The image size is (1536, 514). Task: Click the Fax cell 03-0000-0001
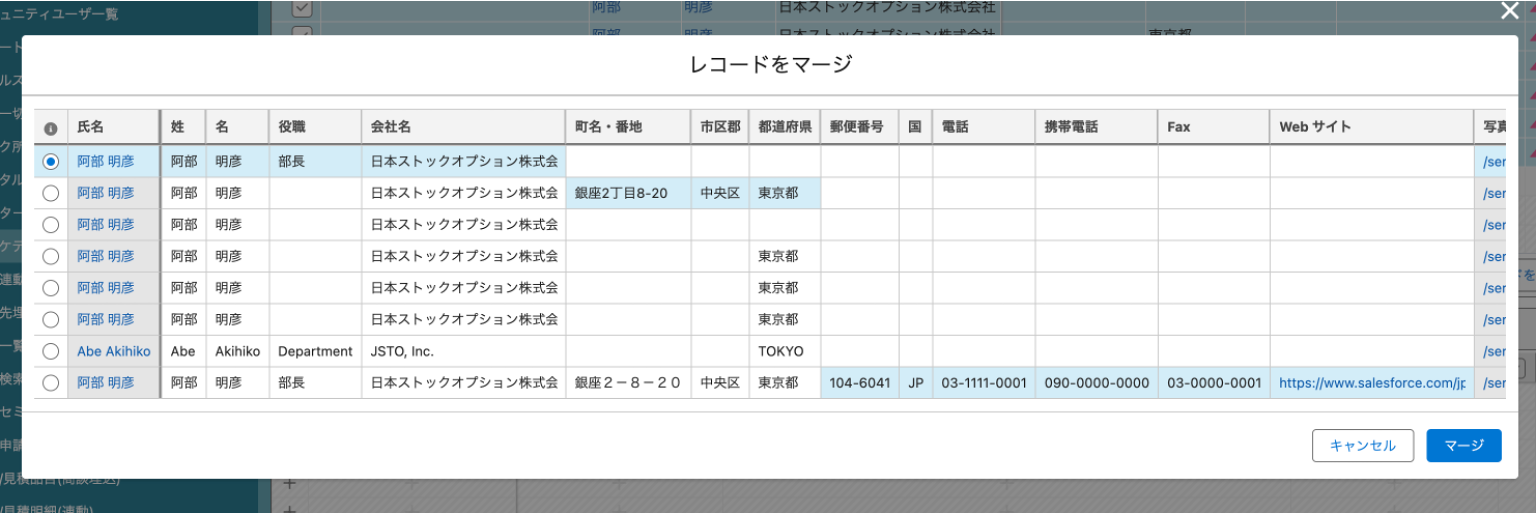pyautogui.click(x=1213, y=383)
